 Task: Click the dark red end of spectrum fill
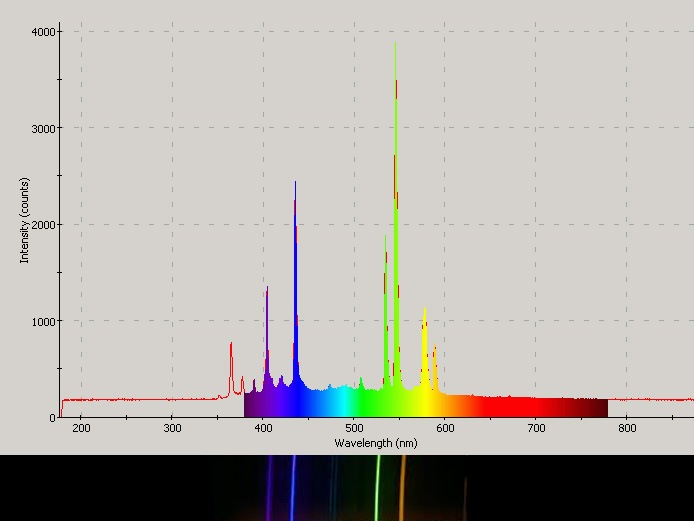pos(590,408)
